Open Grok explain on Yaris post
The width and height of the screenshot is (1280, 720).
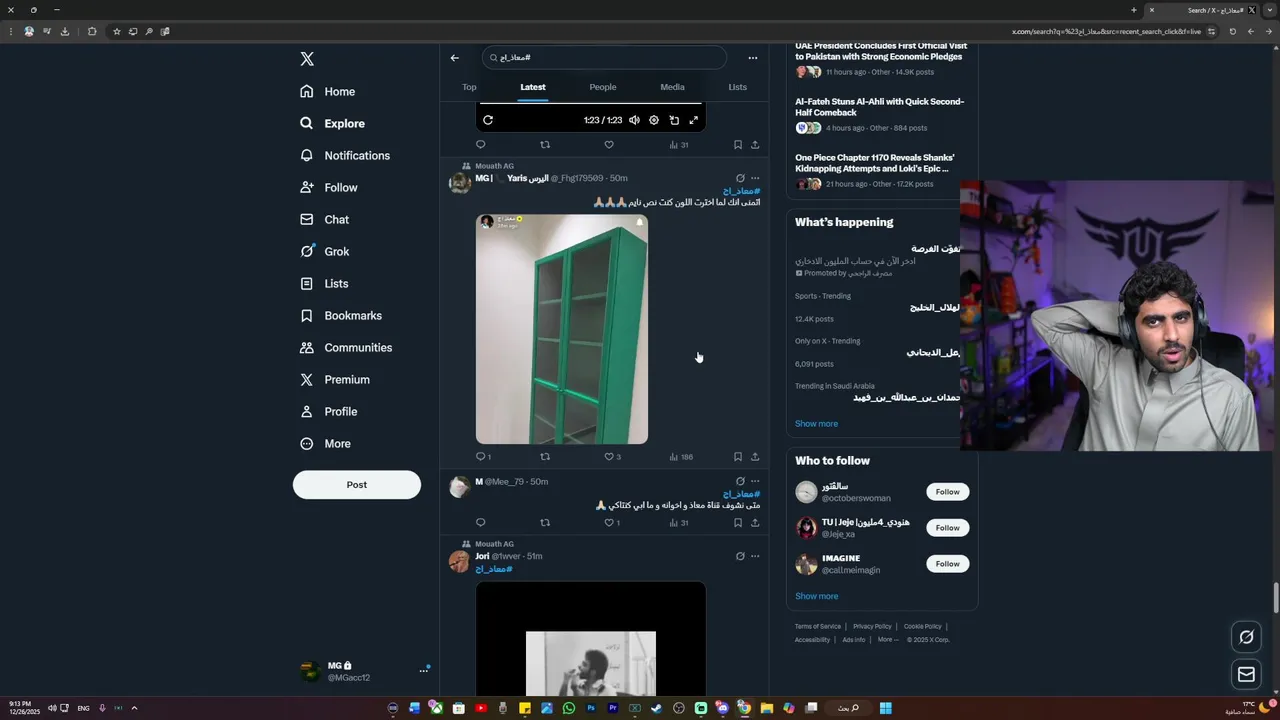click(740, 179)
